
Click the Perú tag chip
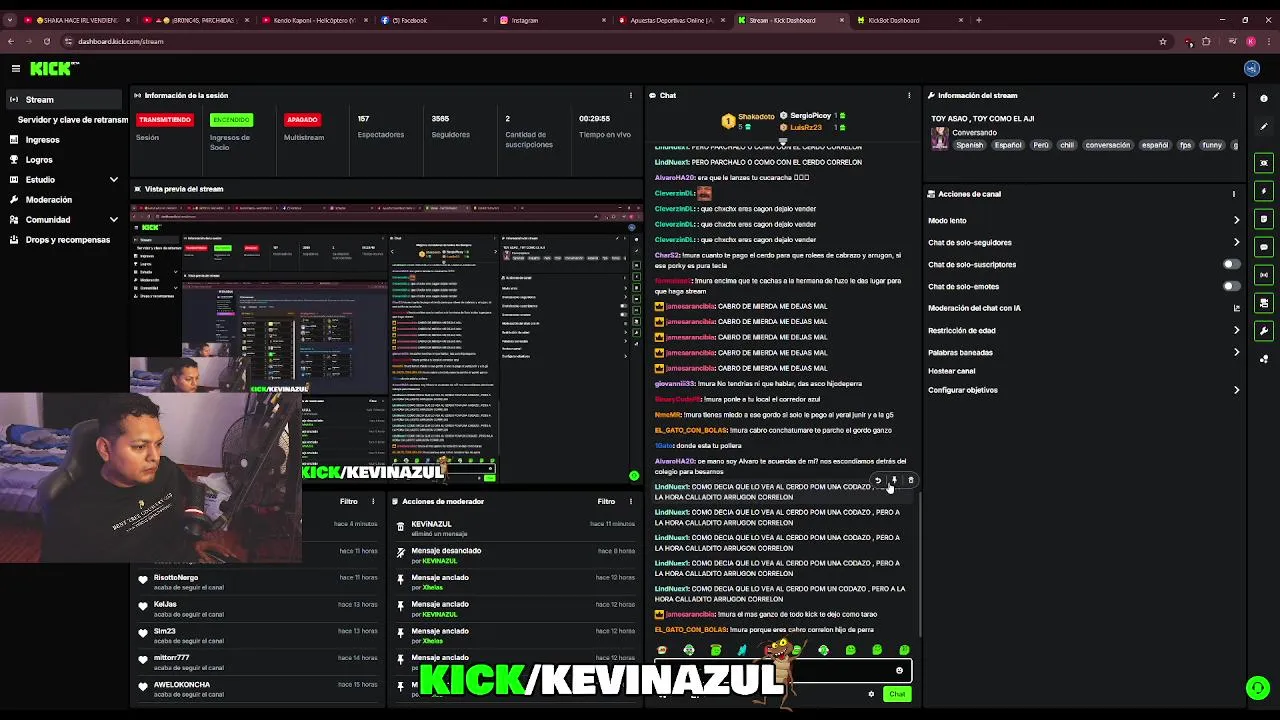[x=1041, y=145]
